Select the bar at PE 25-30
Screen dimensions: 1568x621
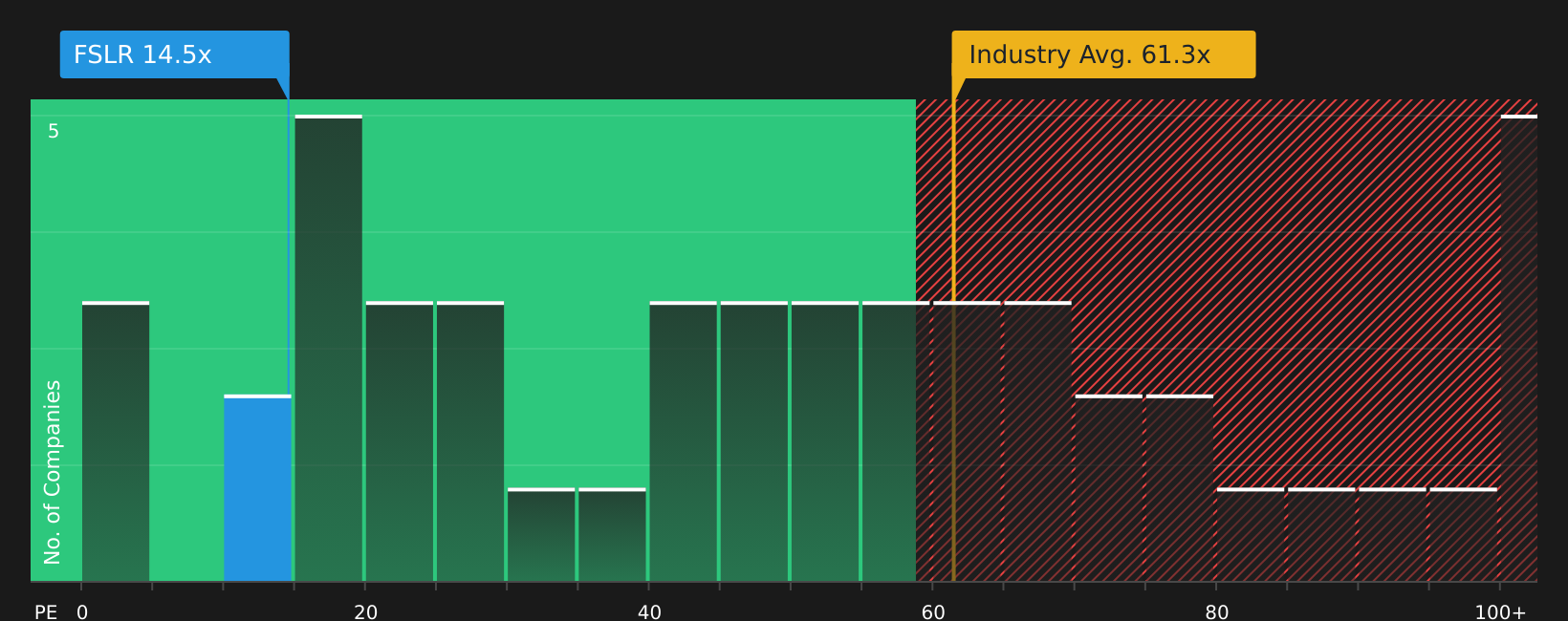coord(470,441)
